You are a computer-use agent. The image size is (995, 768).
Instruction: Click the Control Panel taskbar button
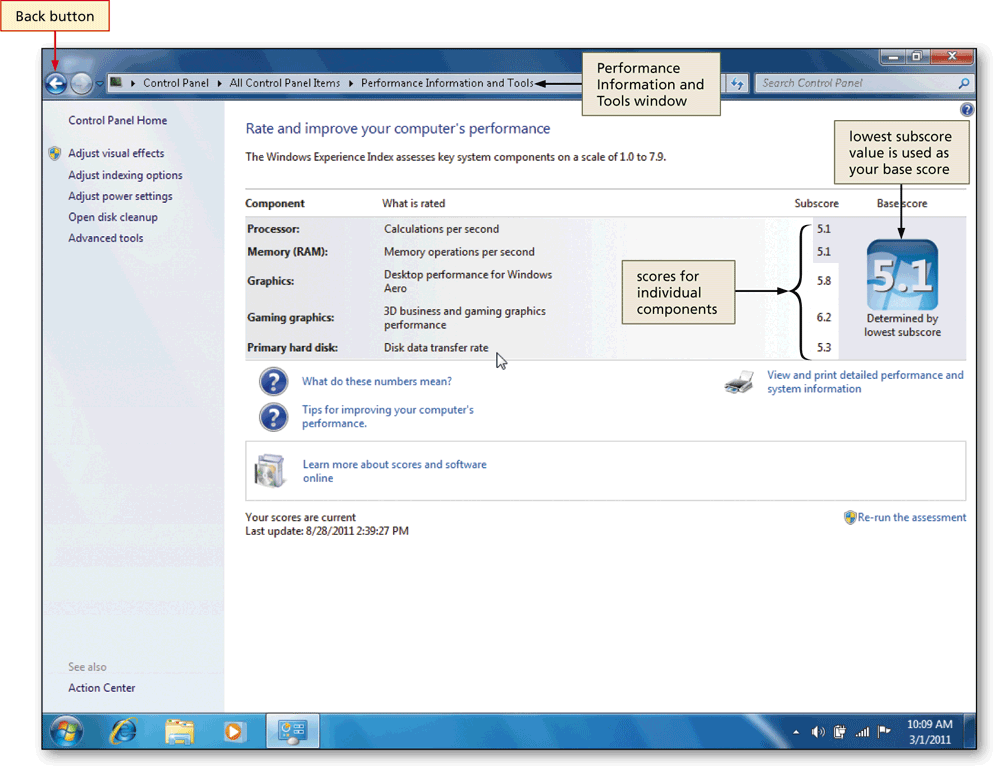click(x=293, y=731)
